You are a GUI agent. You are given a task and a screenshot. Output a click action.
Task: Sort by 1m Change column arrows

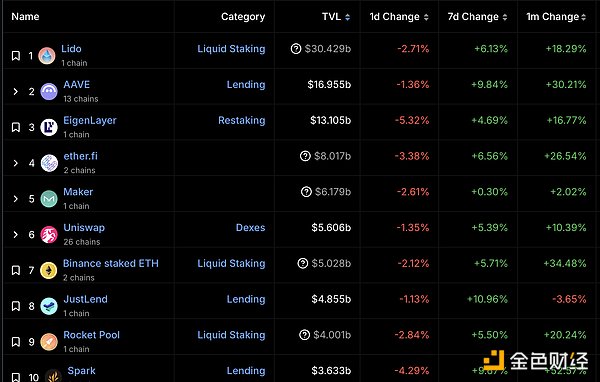coord(584,17)
